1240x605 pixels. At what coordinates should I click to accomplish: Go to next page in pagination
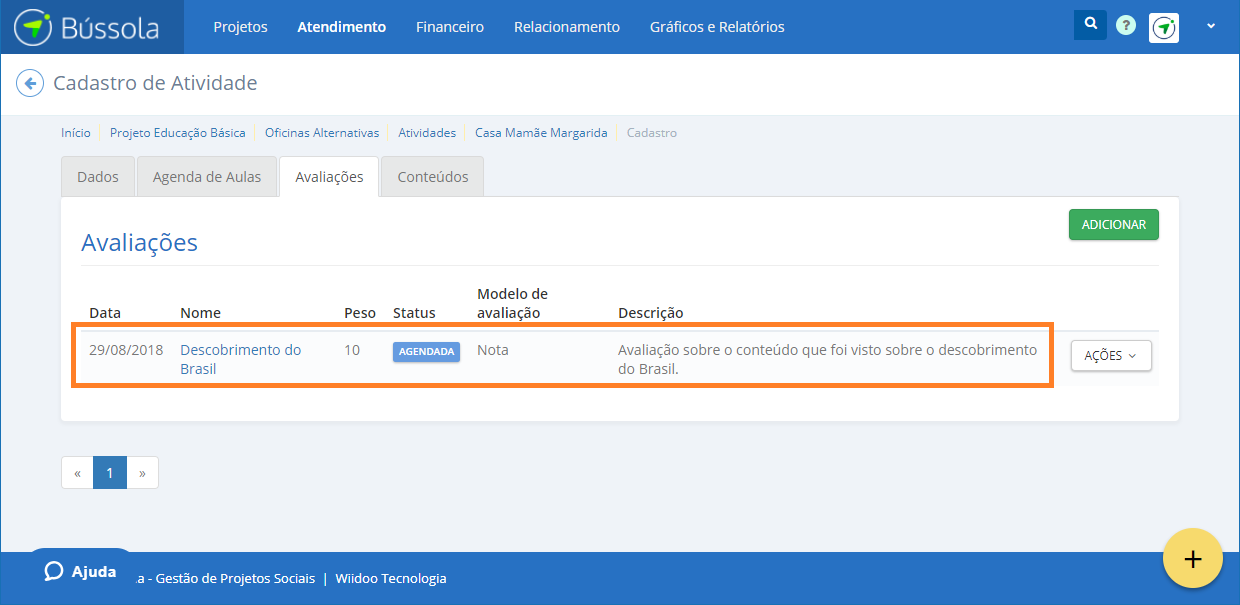click(x=142, y=473)
